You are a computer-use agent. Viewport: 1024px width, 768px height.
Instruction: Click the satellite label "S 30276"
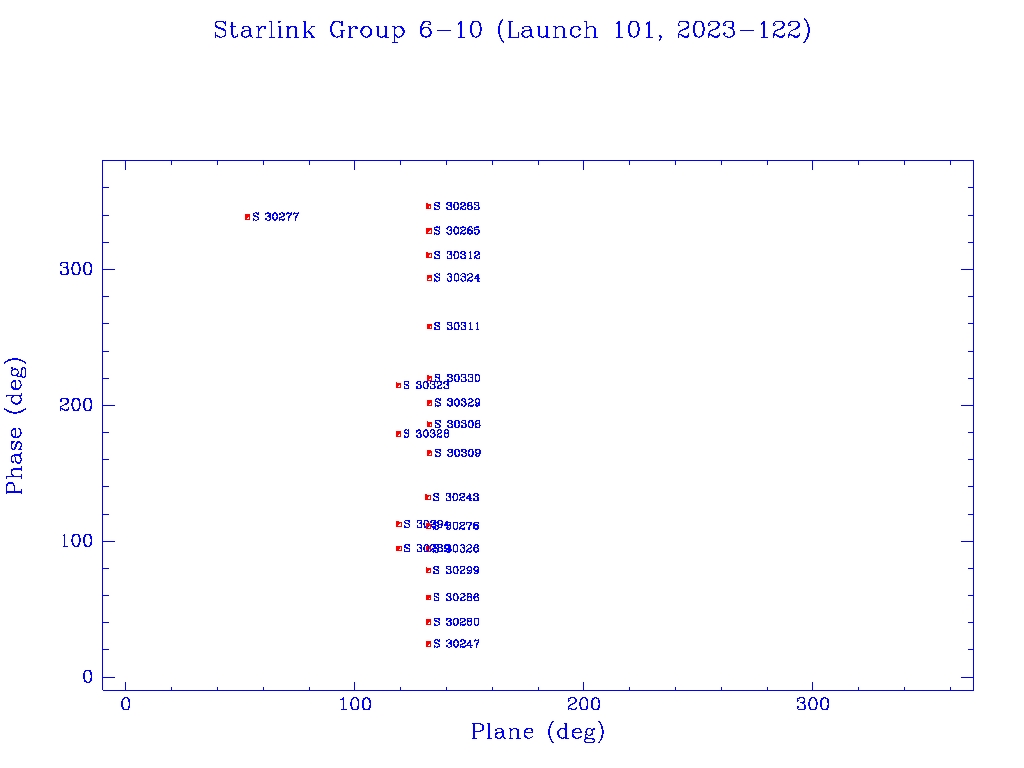pyautogui.click(x=456, y=526)
